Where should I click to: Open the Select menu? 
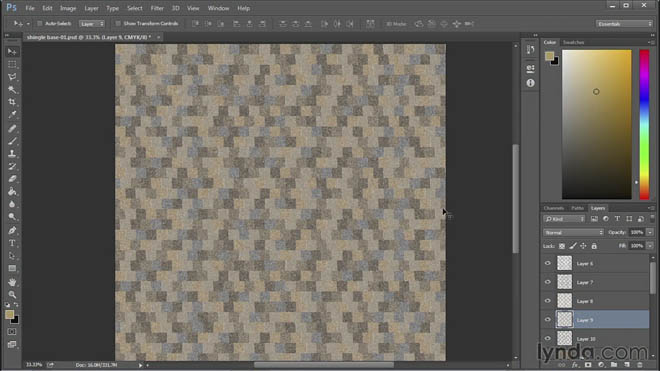coord(135,8)
